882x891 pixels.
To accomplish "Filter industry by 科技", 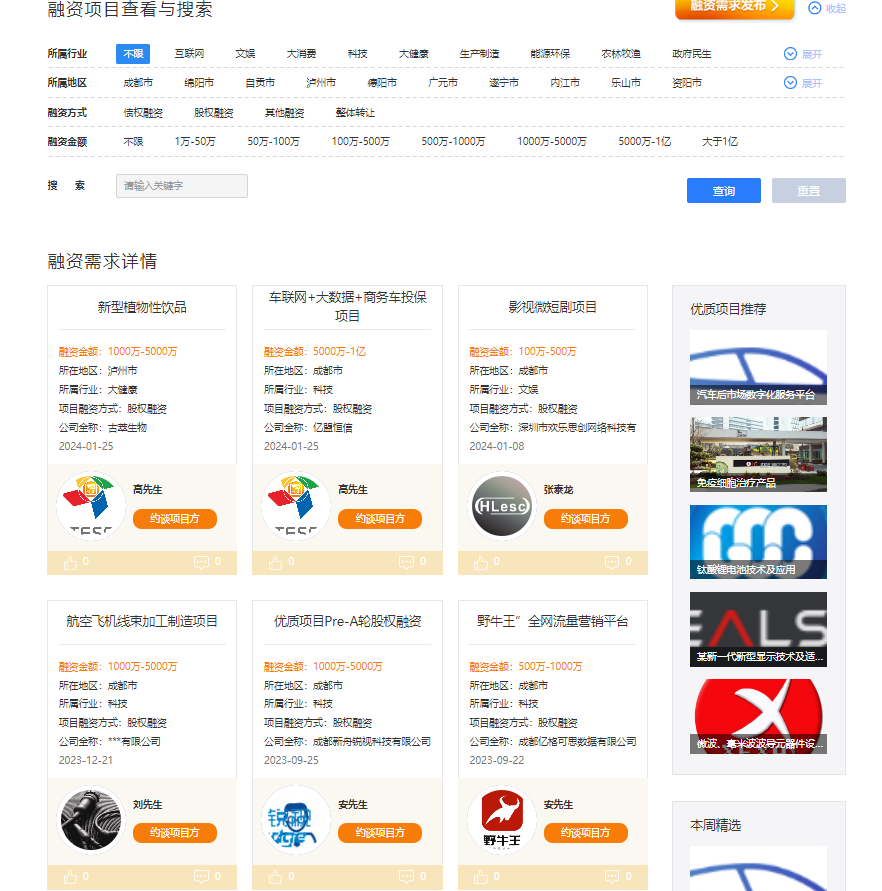I will (x=357, y=54).
